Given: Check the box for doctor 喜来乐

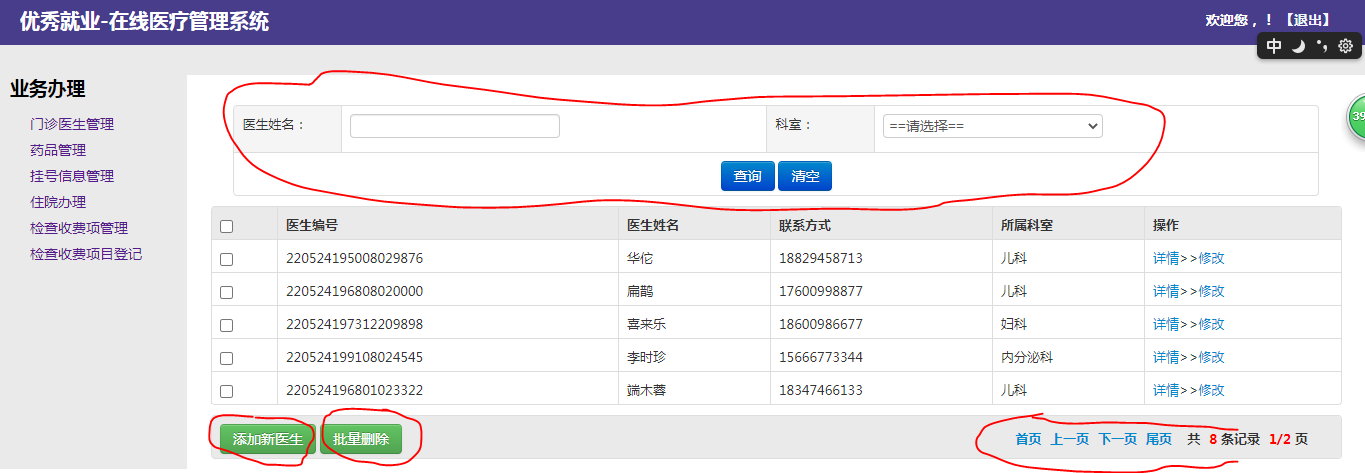Looking at the screenshot, I should tap(226, 325).
